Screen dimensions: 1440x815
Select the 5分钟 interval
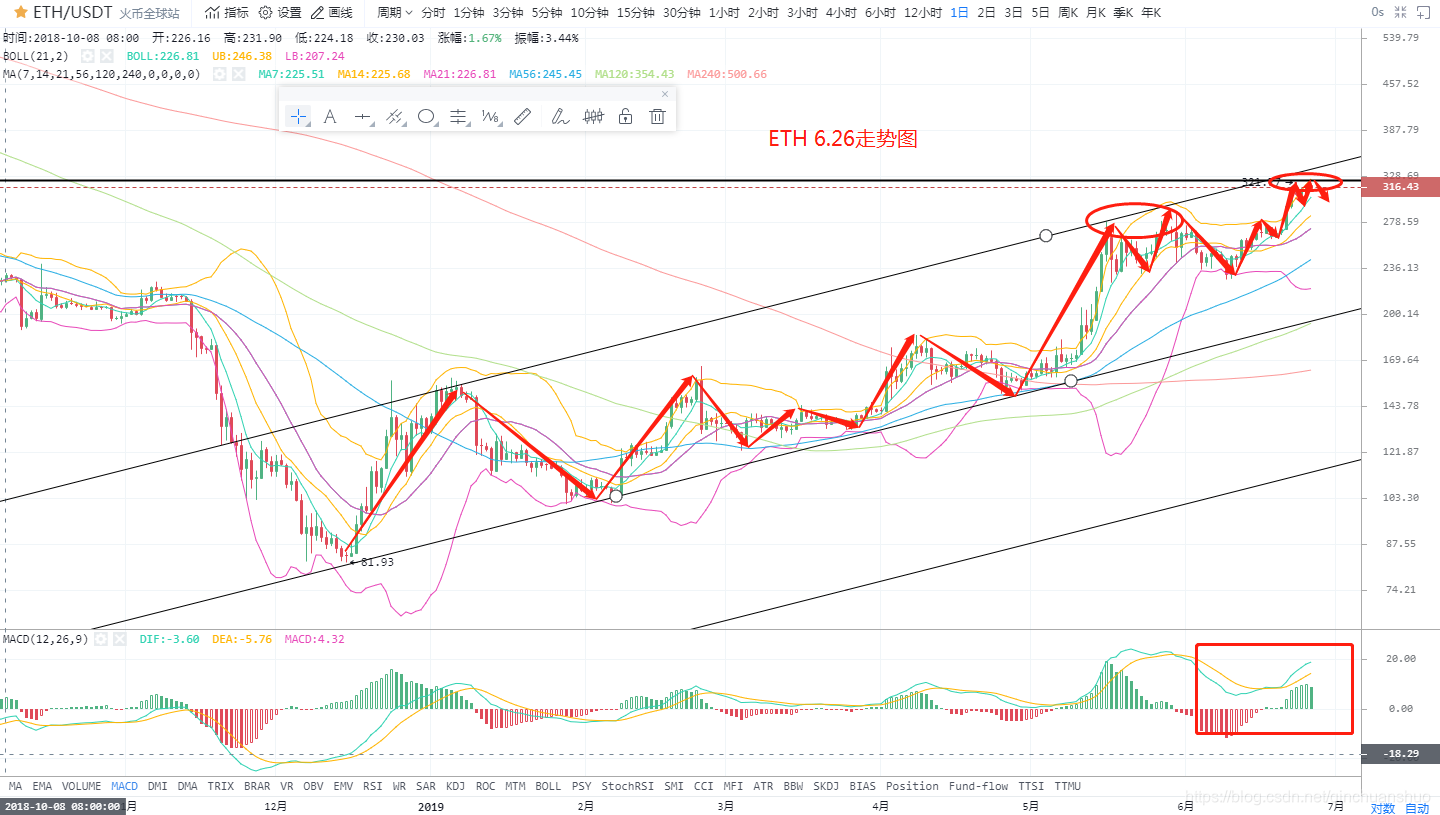tap(547, 13)
